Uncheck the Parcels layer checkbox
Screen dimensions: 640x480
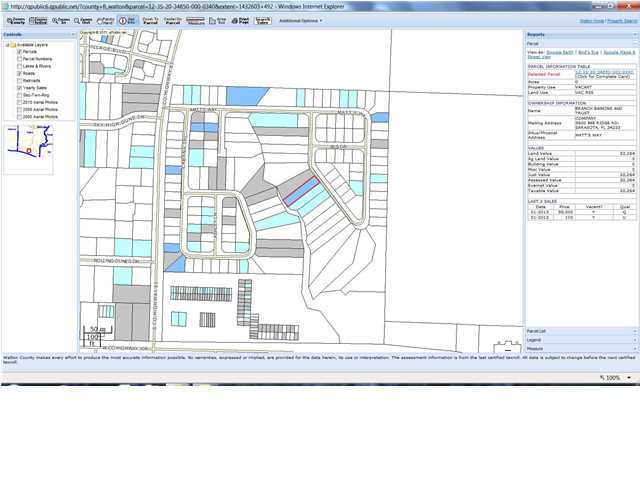coord(19,52)
